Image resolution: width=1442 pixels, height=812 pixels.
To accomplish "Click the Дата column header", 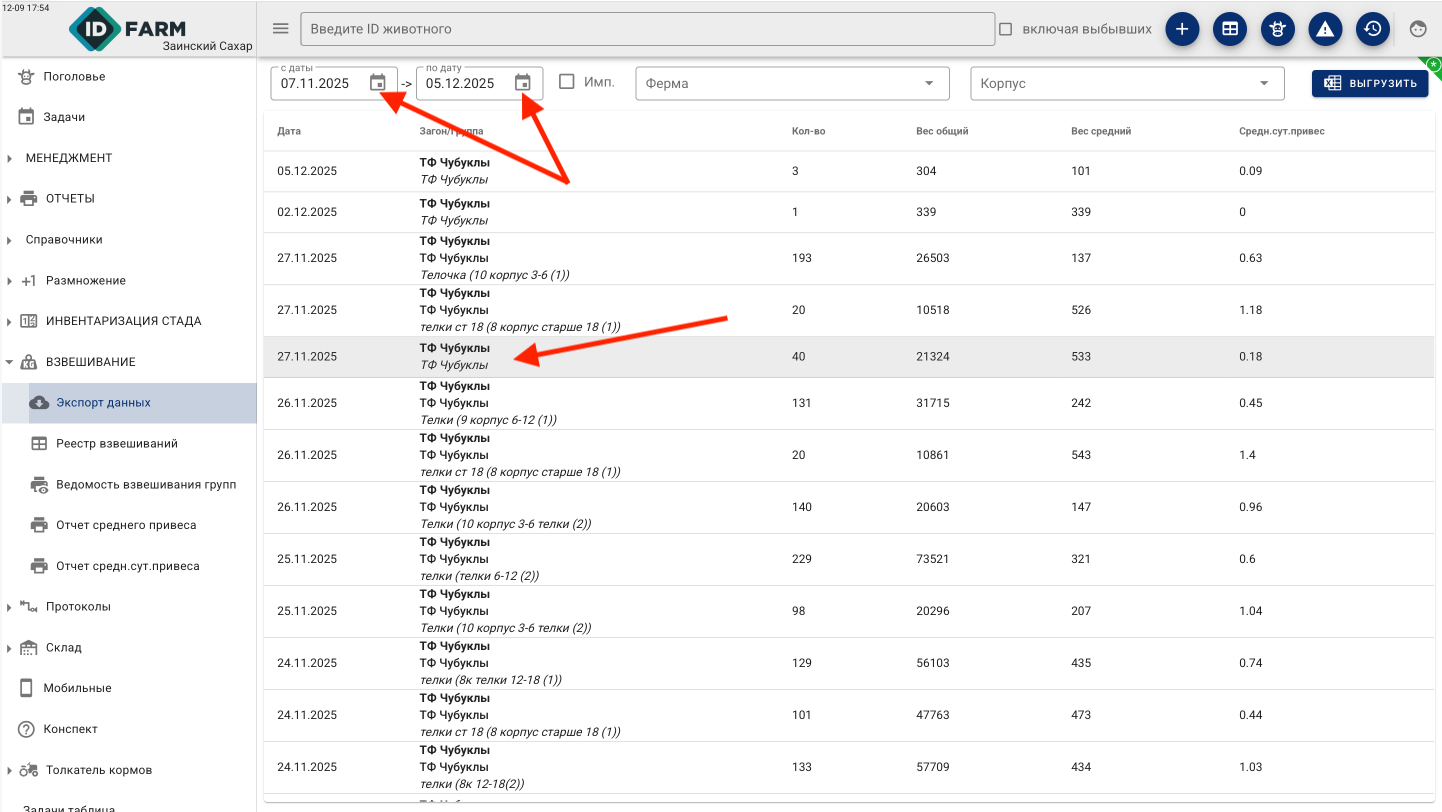I will [289, 131].
